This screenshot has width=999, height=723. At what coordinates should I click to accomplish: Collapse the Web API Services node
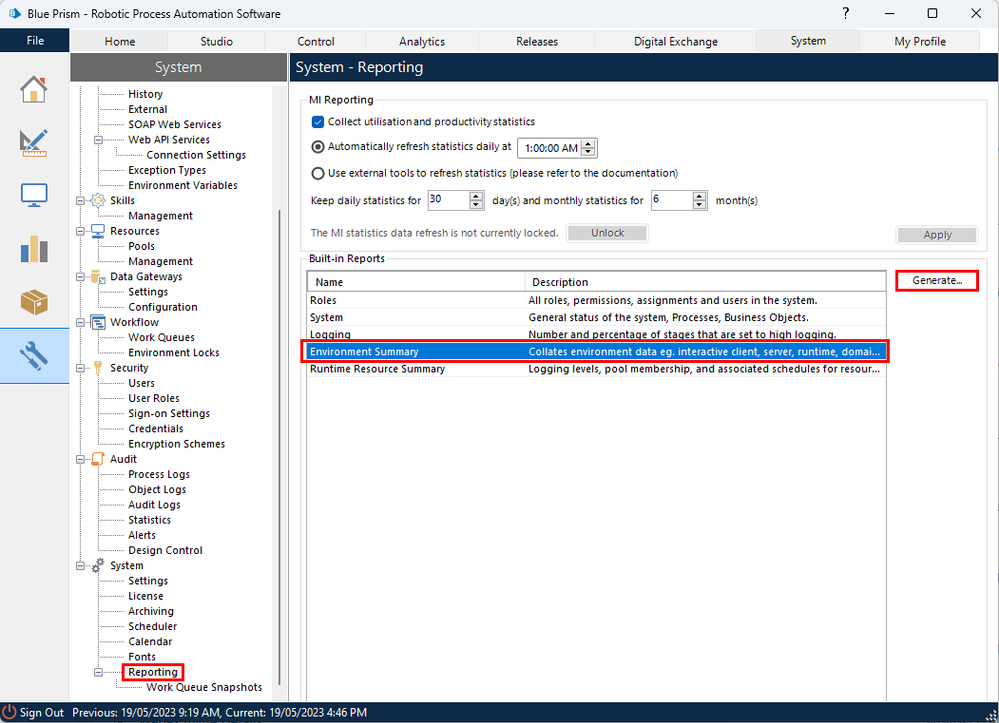pyautogui.click(x=98, y=140)
